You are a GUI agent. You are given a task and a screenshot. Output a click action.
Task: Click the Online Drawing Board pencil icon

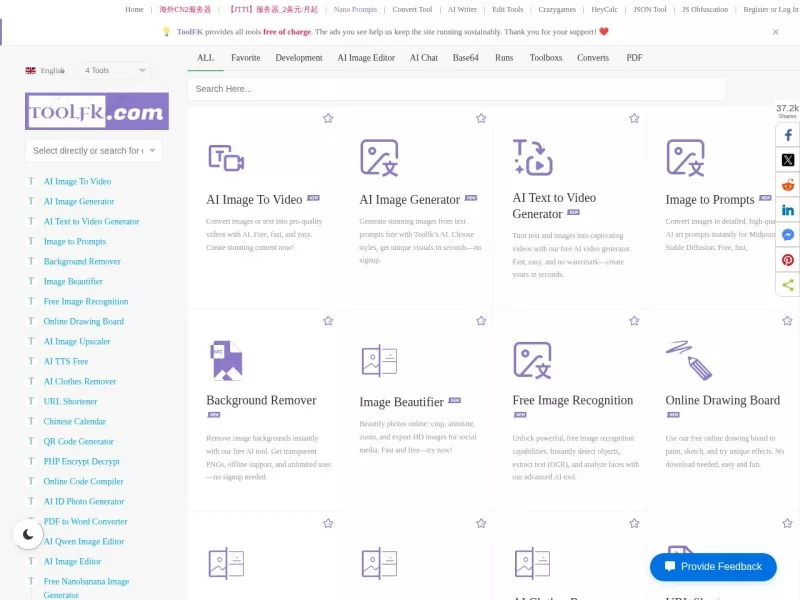(x=688, y=360)
